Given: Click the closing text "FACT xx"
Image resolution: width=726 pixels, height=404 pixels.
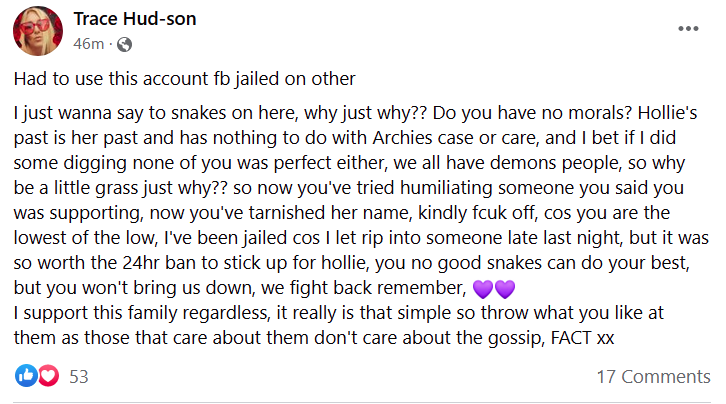Looking at the screenshot, I should tap(582, 338).
